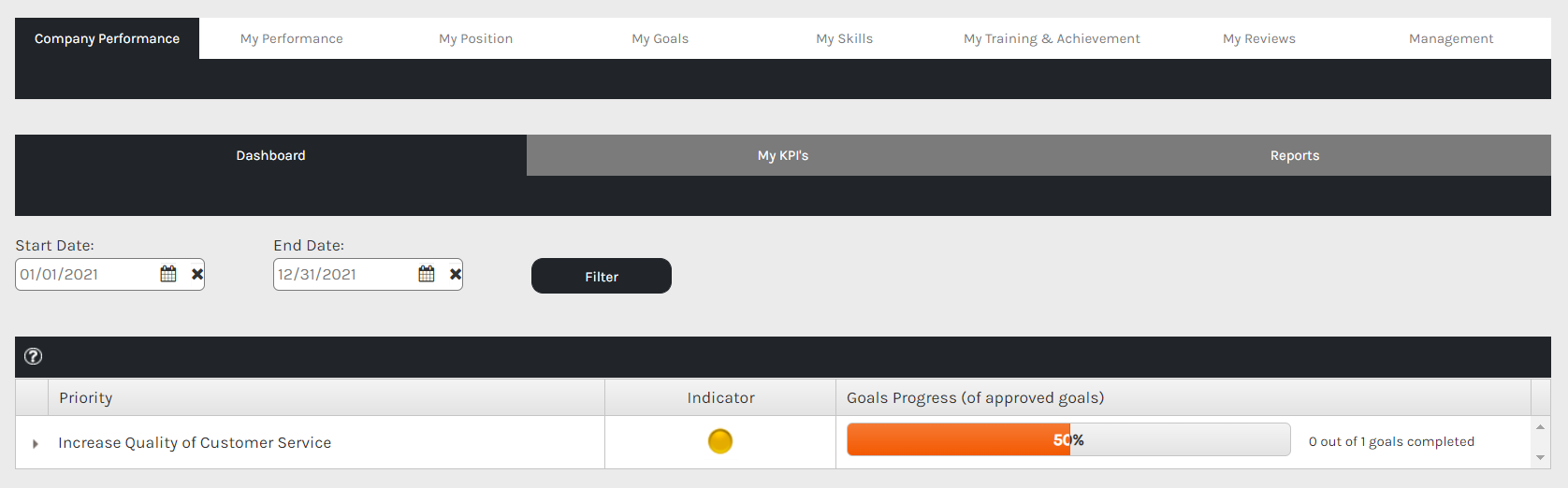The image size is (1568, 488).
Task: Click the help question mark icon
Action: 33,356
